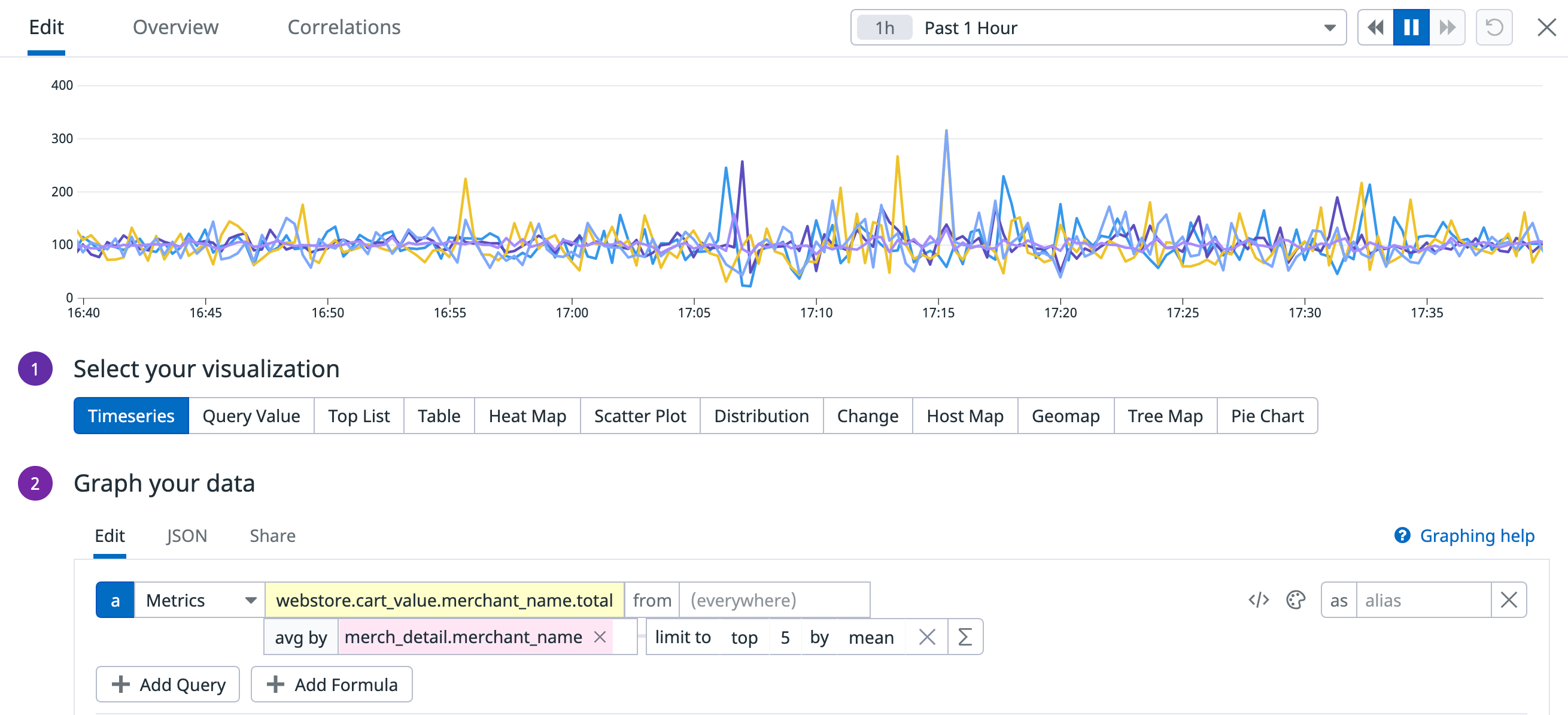
Task: Reset the graph time range
Action: tap(1494, 27)
